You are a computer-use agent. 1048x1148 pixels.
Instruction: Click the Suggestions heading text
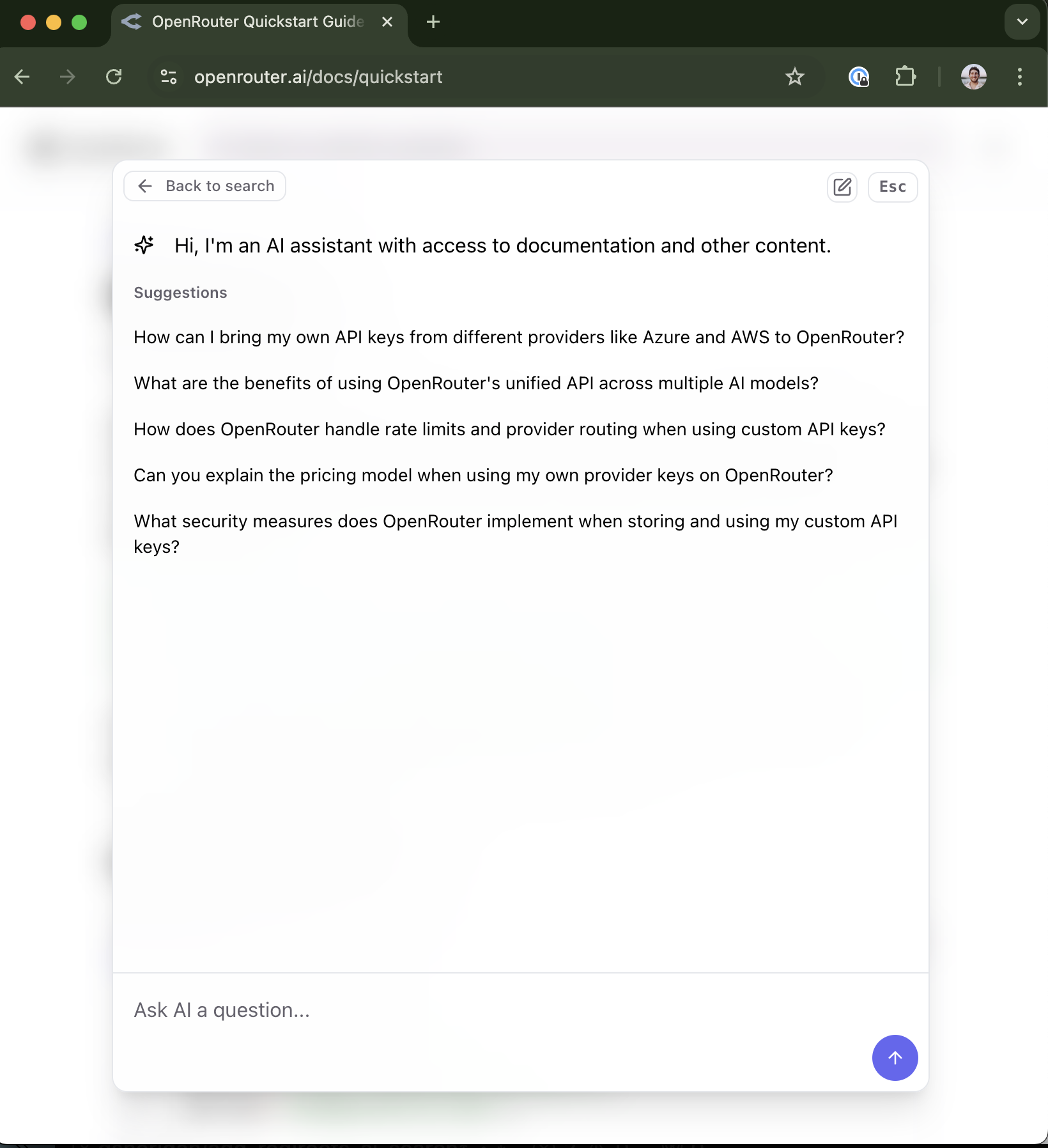coord(180,293)
